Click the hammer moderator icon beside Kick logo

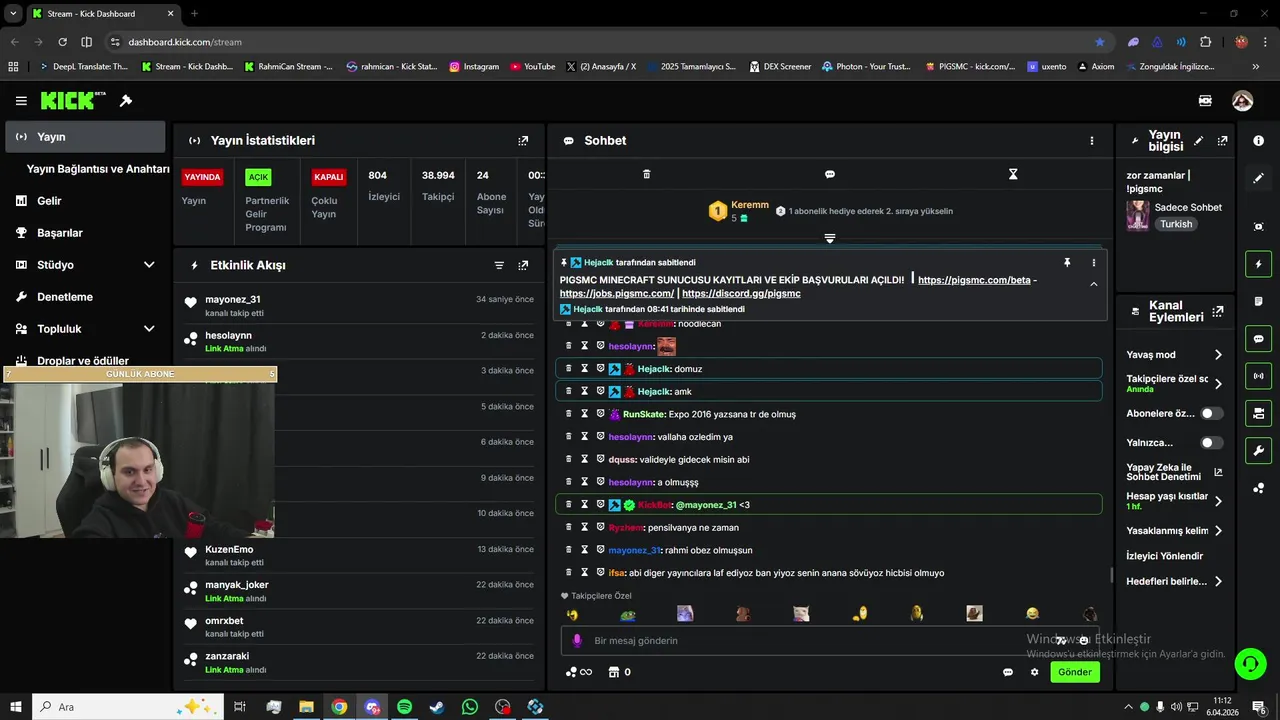tap(126, 101)
